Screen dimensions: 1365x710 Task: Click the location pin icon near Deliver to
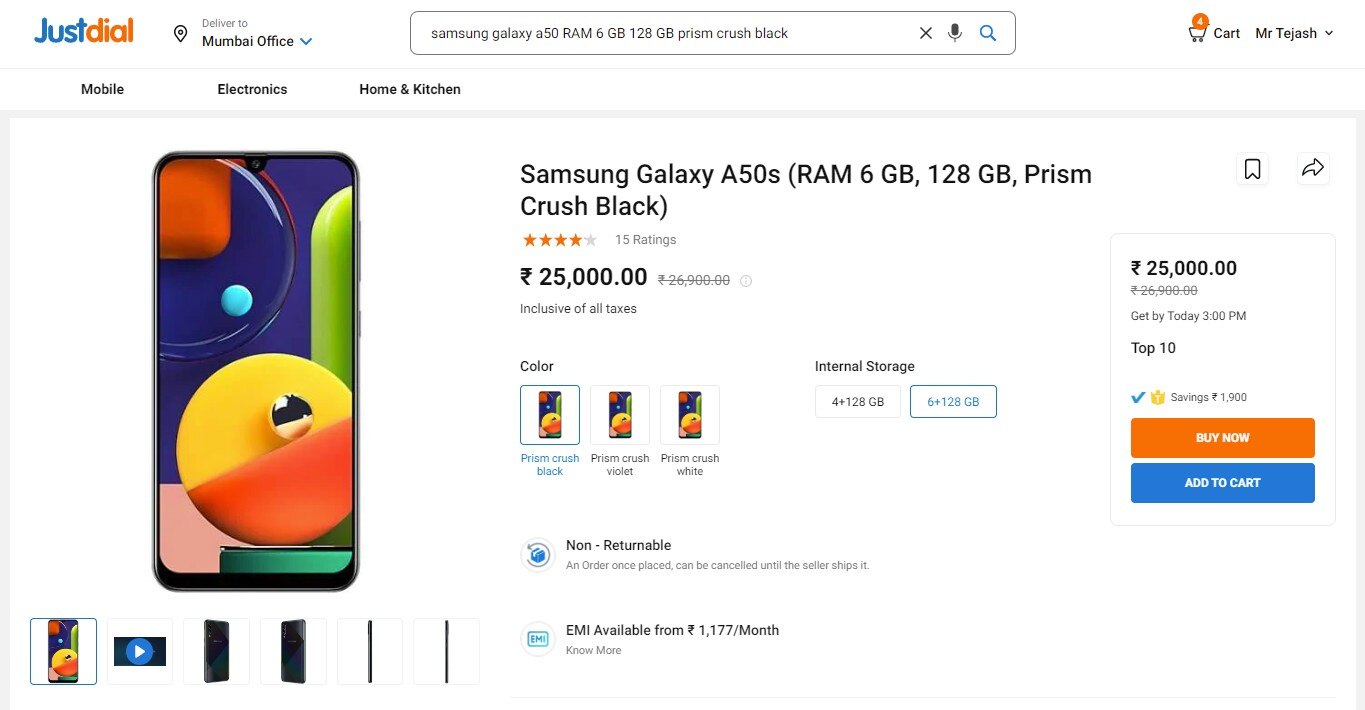click(x=181, y=32)
